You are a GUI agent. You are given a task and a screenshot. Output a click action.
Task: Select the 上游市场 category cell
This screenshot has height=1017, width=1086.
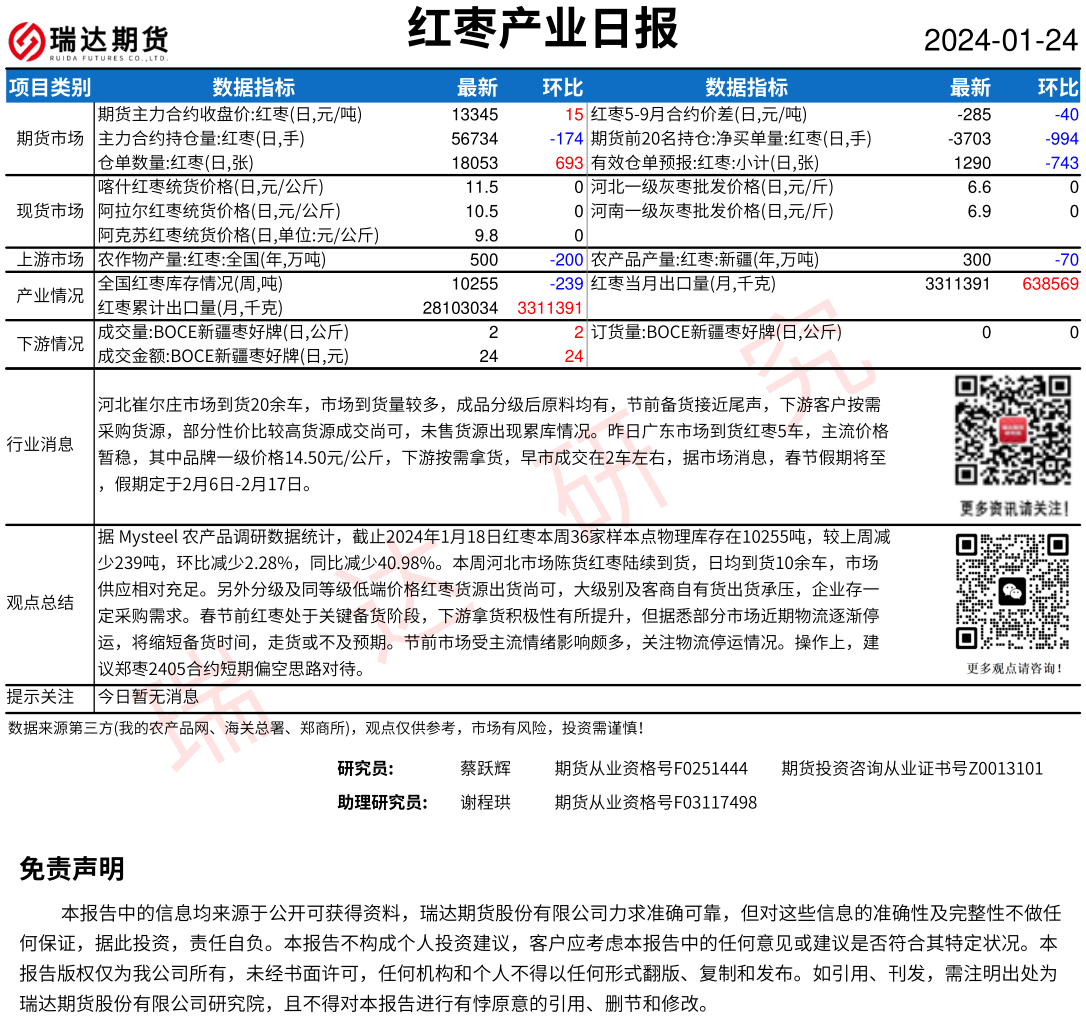(x=50, y=260)
